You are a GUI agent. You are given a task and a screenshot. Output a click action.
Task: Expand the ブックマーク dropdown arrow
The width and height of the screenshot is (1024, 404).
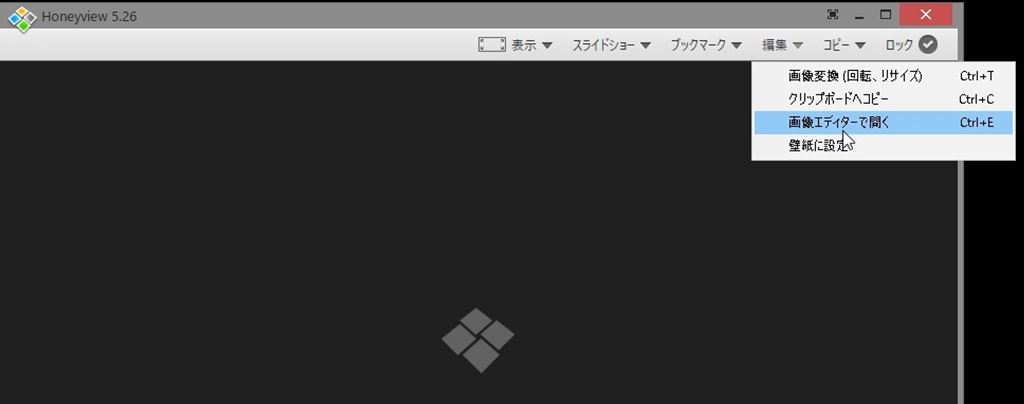click(x=737, y=45)
